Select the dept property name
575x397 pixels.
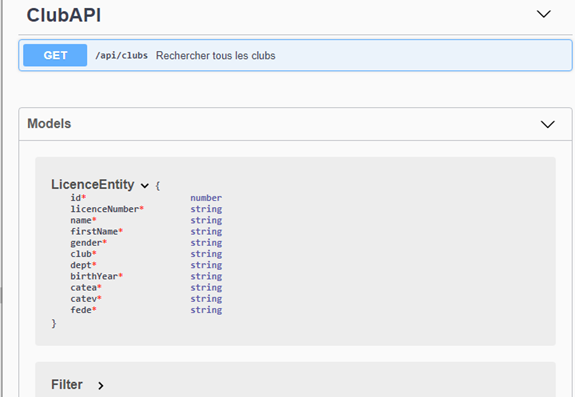click(x=81, y=265)
